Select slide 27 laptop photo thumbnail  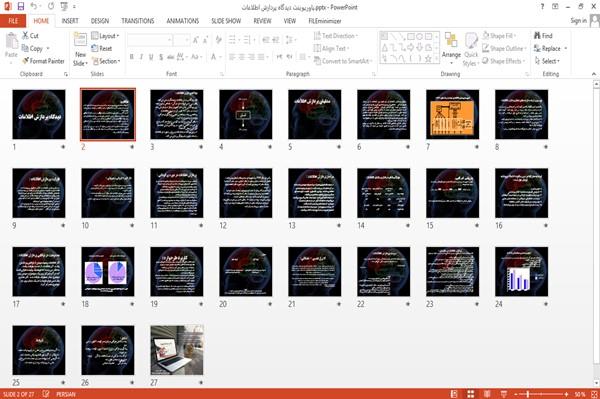(x=177, y=350)
